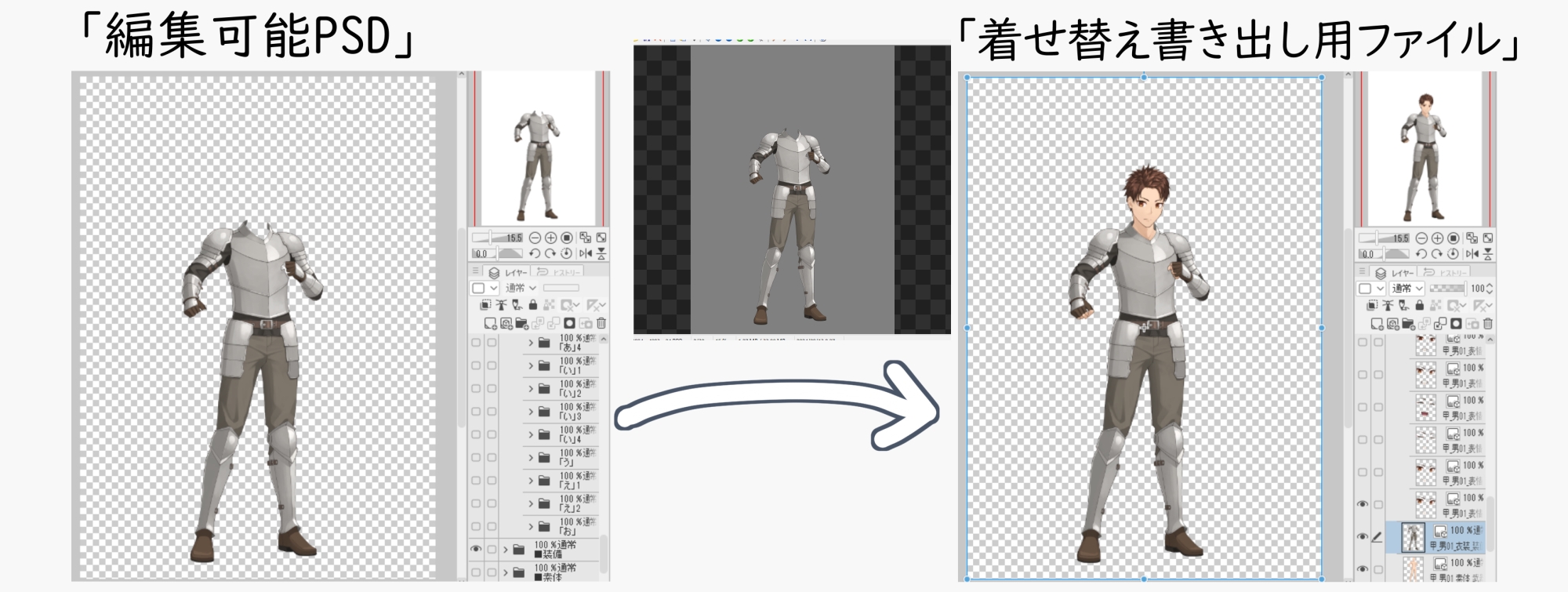The height and width of the screenshot is (592, 1568).
Task: Open layer panel hamburger menu in 編集可能PSD
Action: point(474,271)
